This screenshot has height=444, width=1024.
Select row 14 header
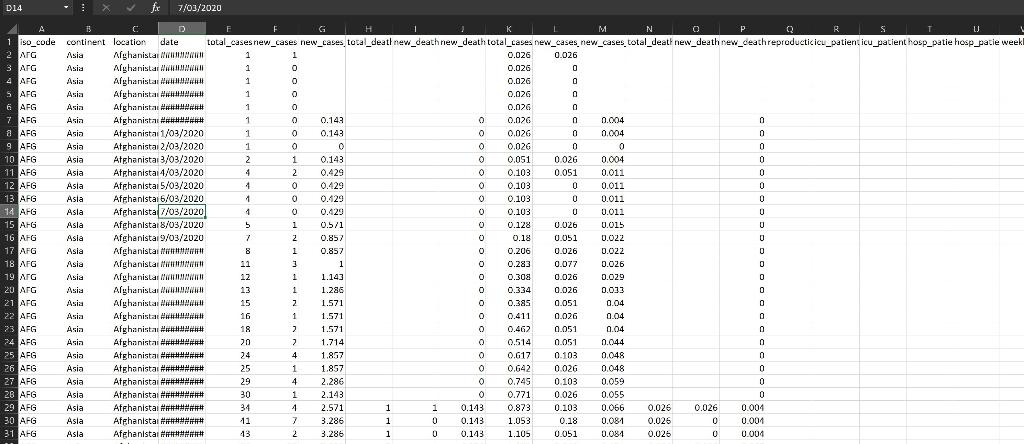[9, 212]
